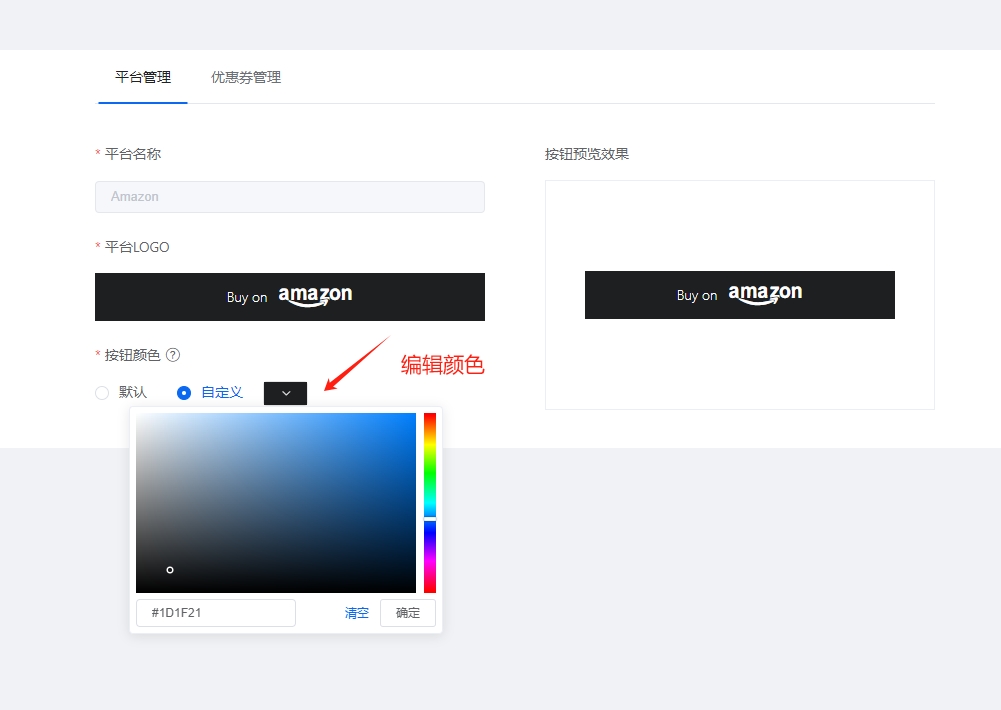The image size is (1001, 710).
Task: Switch to the 平台管理 tab
Action: [x=143, y=77]
